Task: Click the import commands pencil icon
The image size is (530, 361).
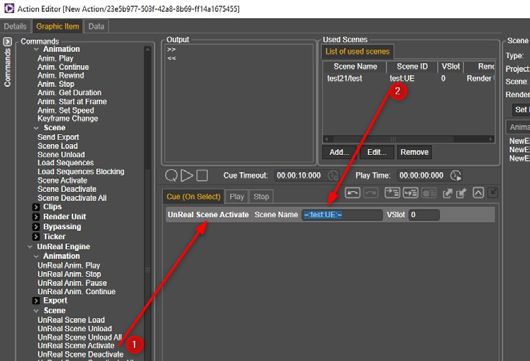Action: (x=461, y=193)
